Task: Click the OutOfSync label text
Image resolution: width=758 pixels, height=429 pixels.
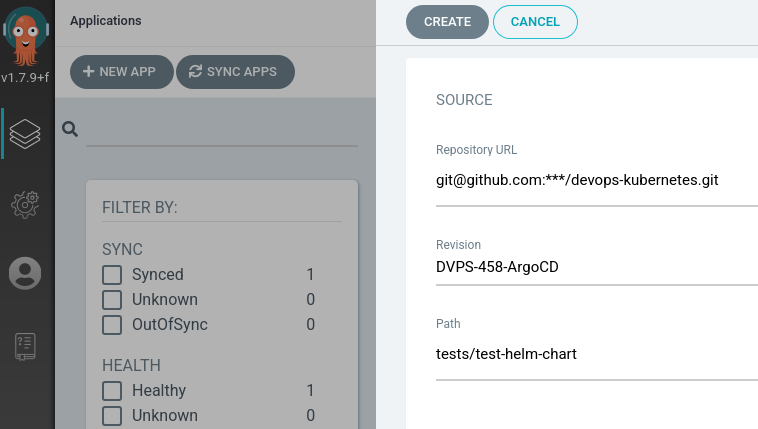Action: point(170,325)
